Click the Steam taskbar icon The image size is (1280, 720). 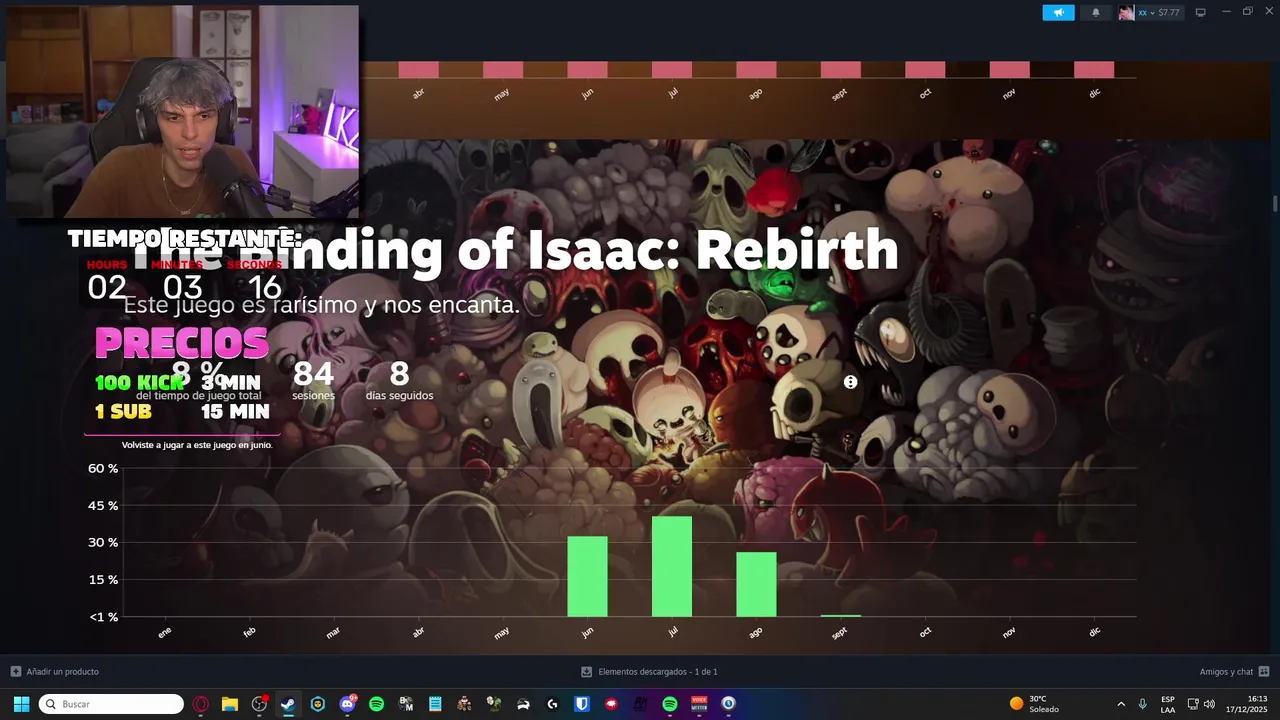(288, 704)
